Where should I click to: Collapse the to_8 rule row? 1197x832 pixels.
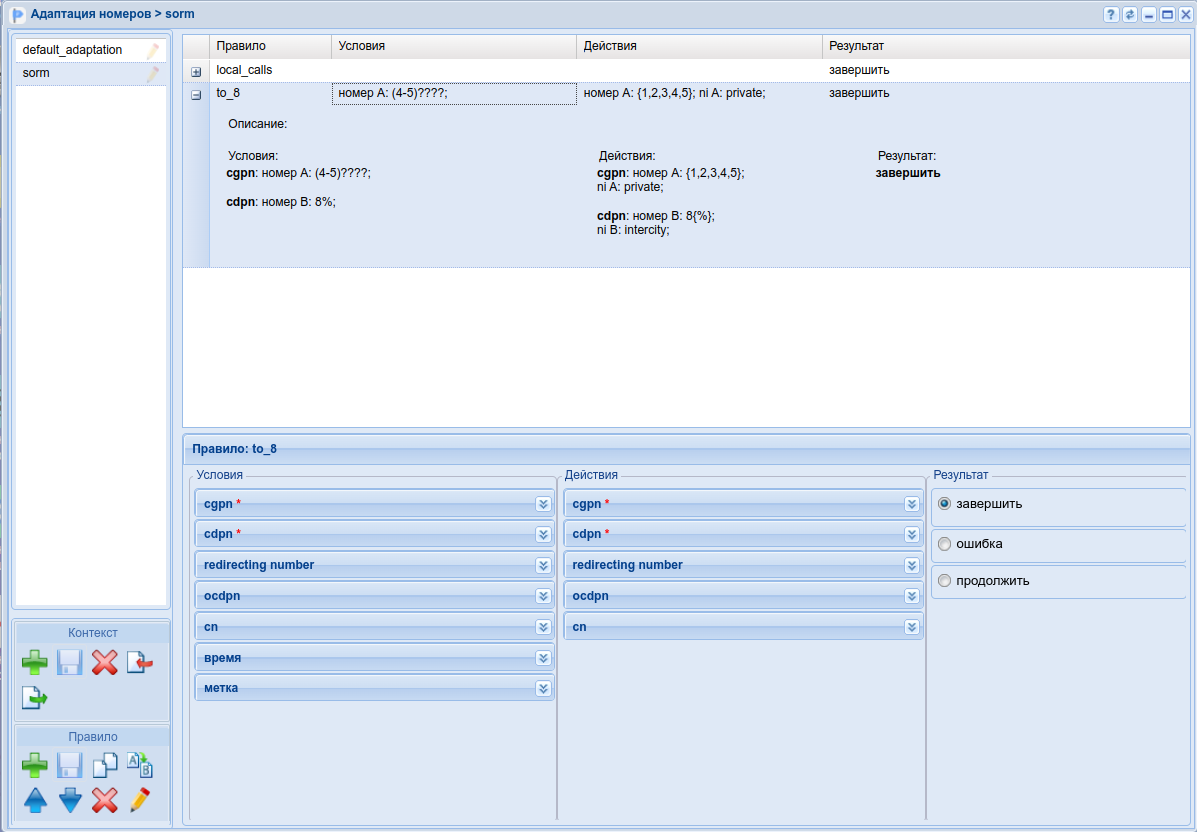(196, 94)
